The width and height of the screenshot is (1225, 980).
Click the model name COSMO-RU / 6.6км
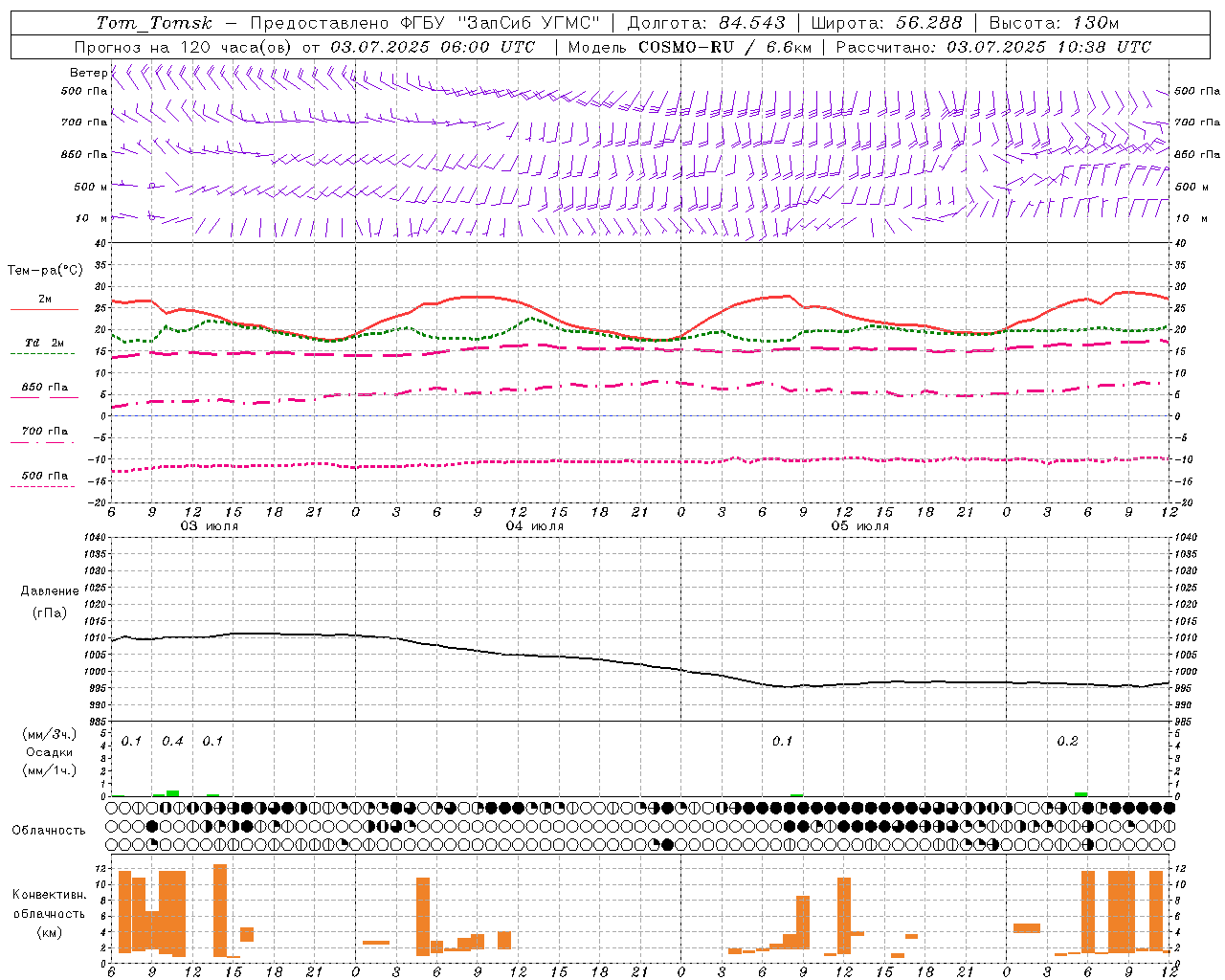(725, 47)
